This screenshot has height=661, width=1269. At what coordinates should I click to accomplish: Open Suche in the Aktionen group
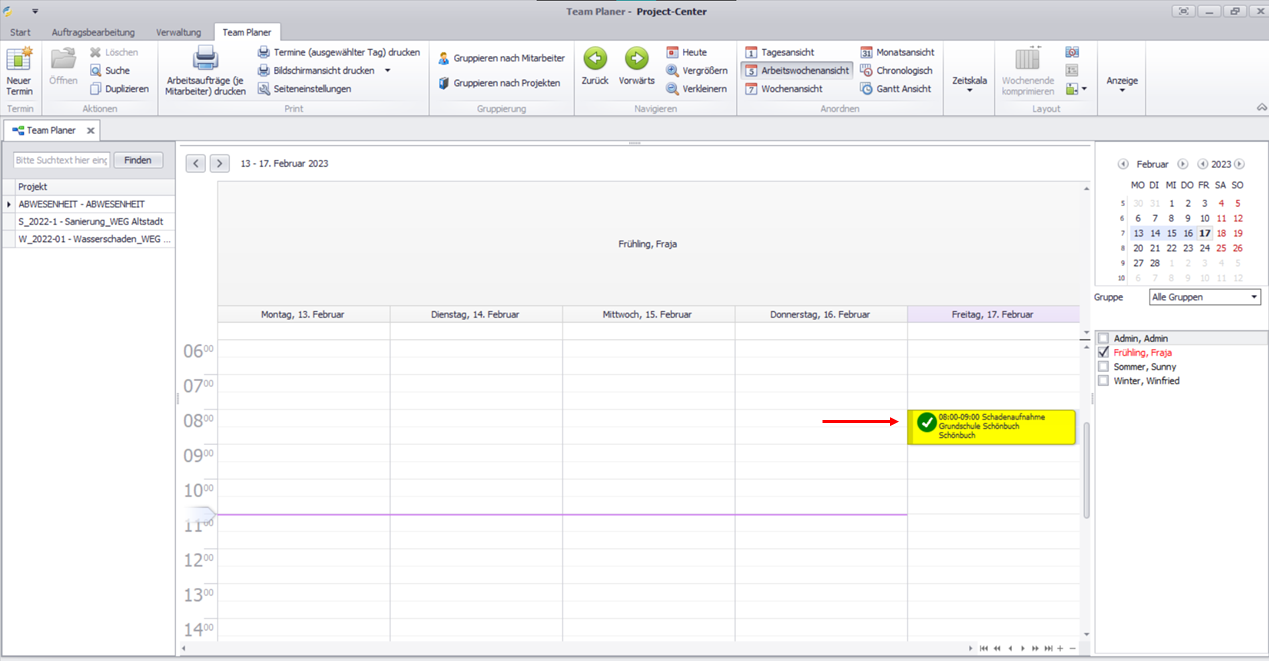coord(110,71)
